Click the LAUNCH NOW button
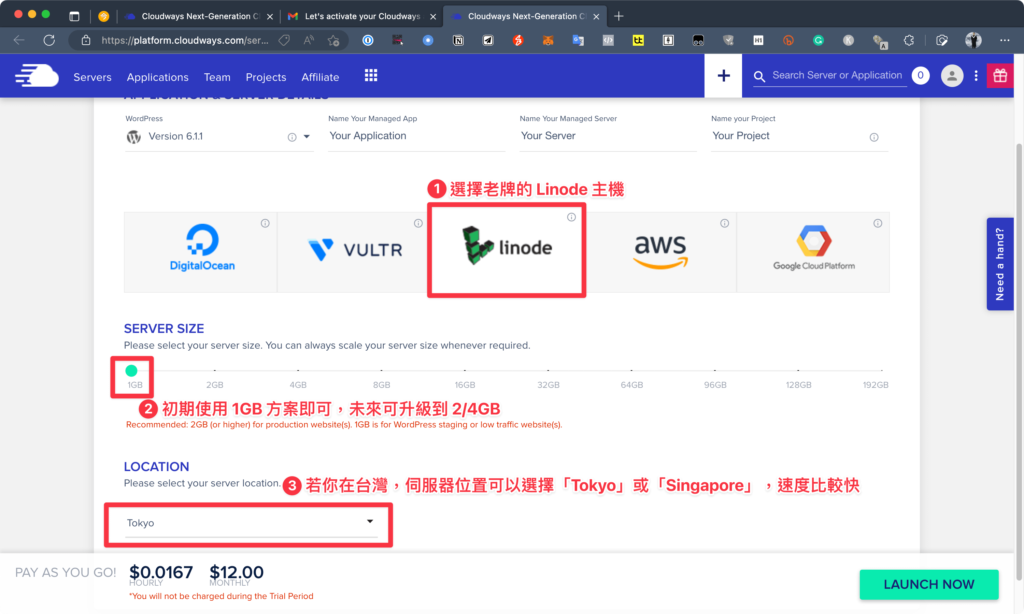Viewport: 1024px width, 614px height. 929,585
